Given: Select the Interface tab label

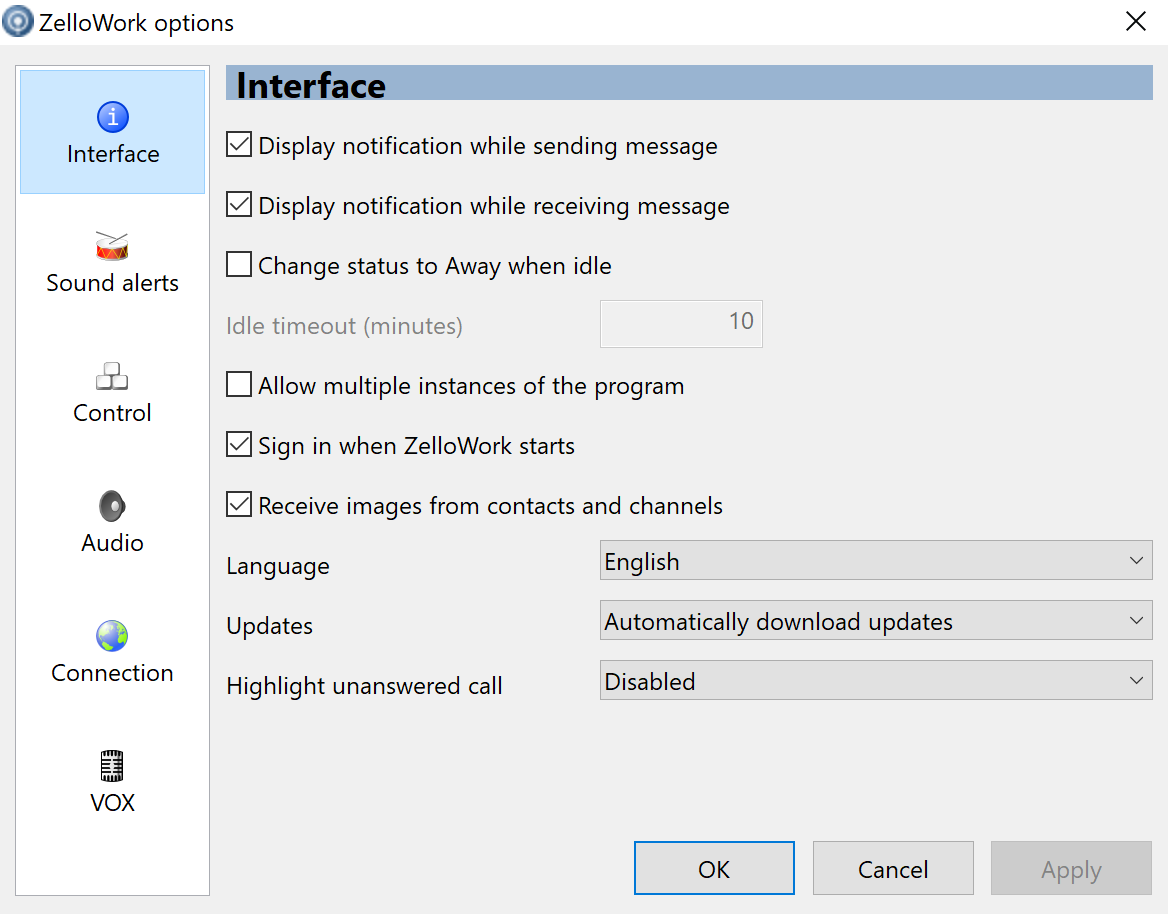Looking at the screenshot, I should pyautogui.click(x=113, y=154).
